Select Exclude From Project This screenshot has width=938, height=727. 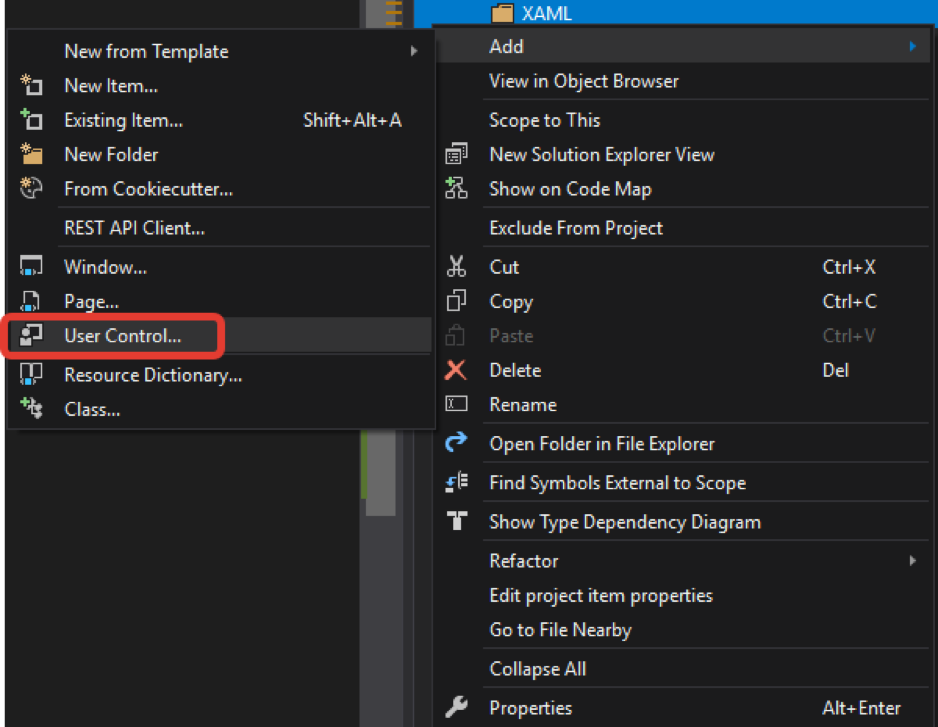pos(575,228)
